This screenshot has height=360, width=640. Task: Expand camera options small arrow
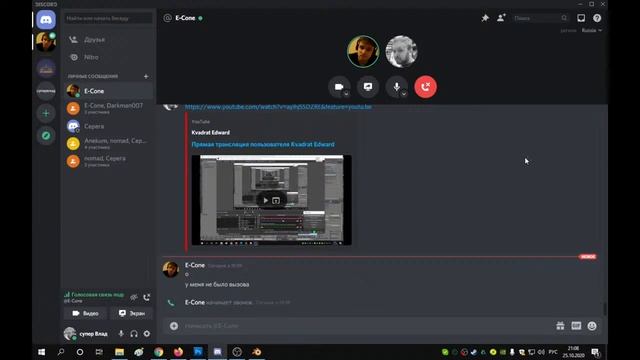tap(346, 93)
